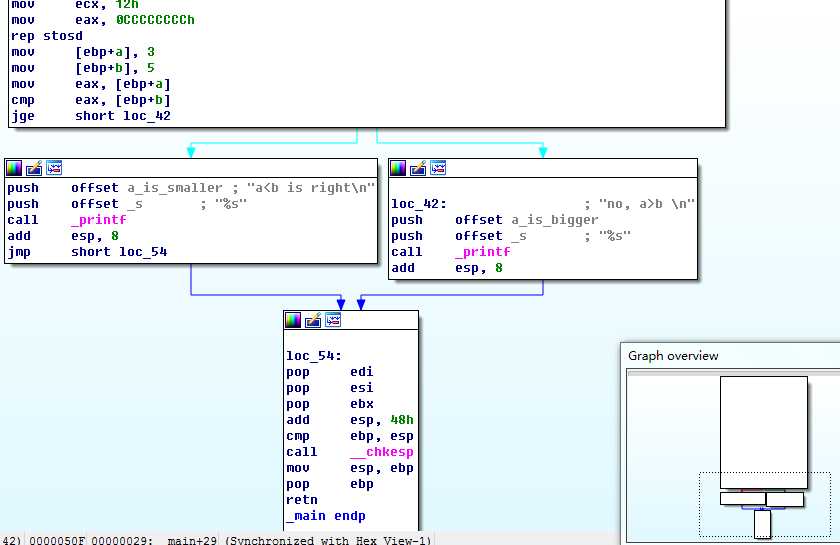
Task: Select the 'mov eax, [ebp+a]' instruction
Action: tap(91, 84)
